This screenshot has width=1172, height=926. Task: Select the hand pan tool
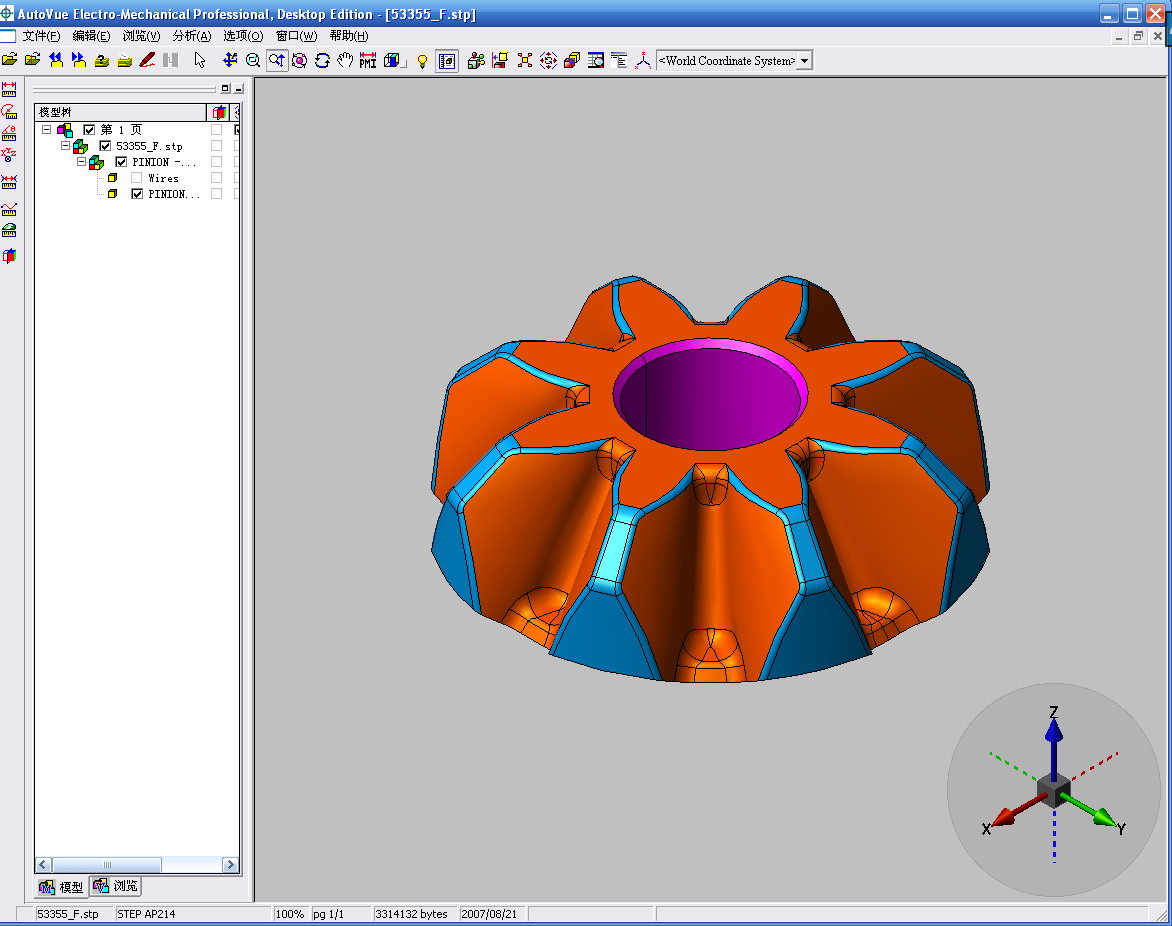(x=345, y=61)
